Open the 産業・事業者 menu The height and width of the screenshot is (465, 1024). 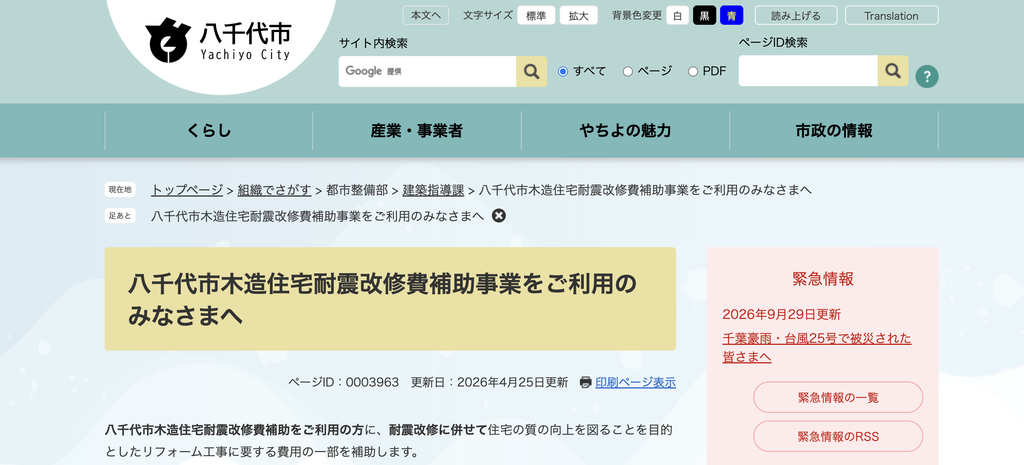417,131
